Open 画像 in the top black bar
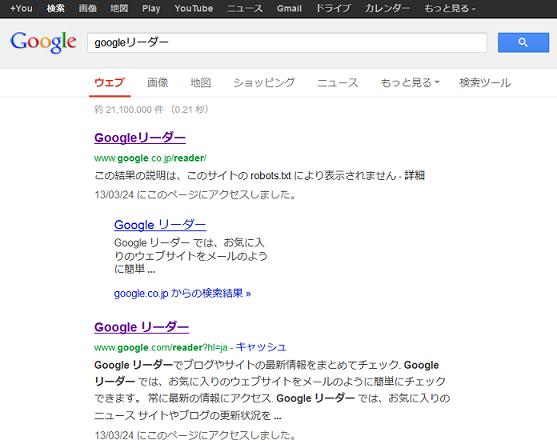Viewport: 557px width, 448px height. pos(88,8)
